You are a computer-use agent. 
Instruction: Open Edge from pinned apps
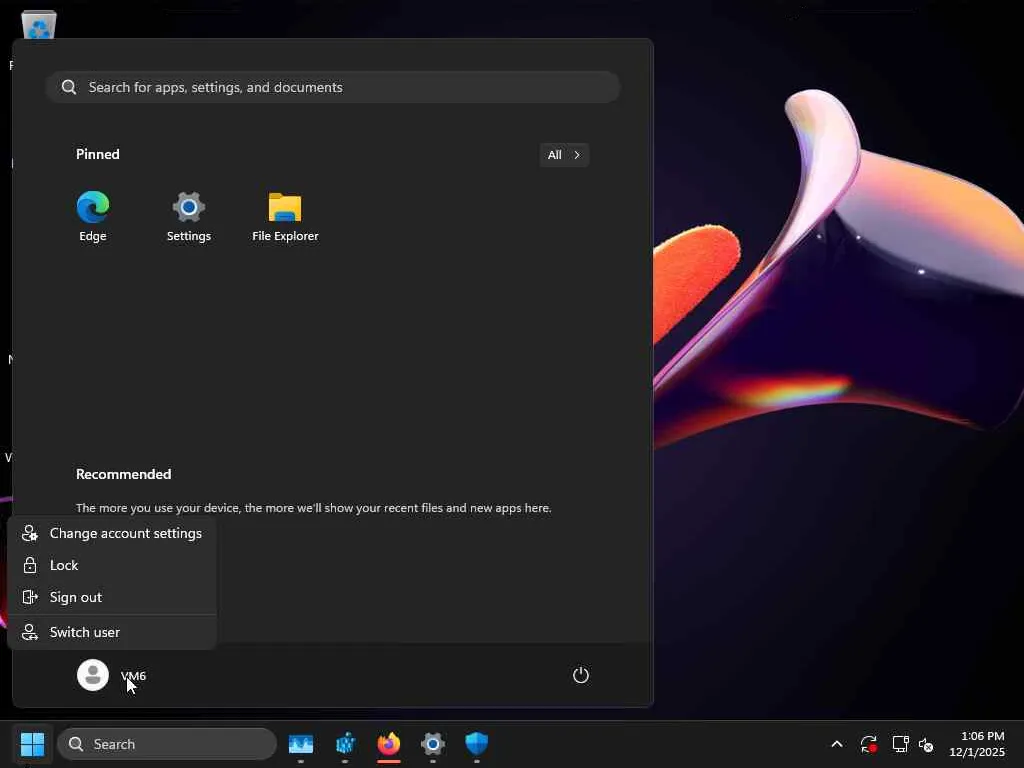tap(93, 217)
